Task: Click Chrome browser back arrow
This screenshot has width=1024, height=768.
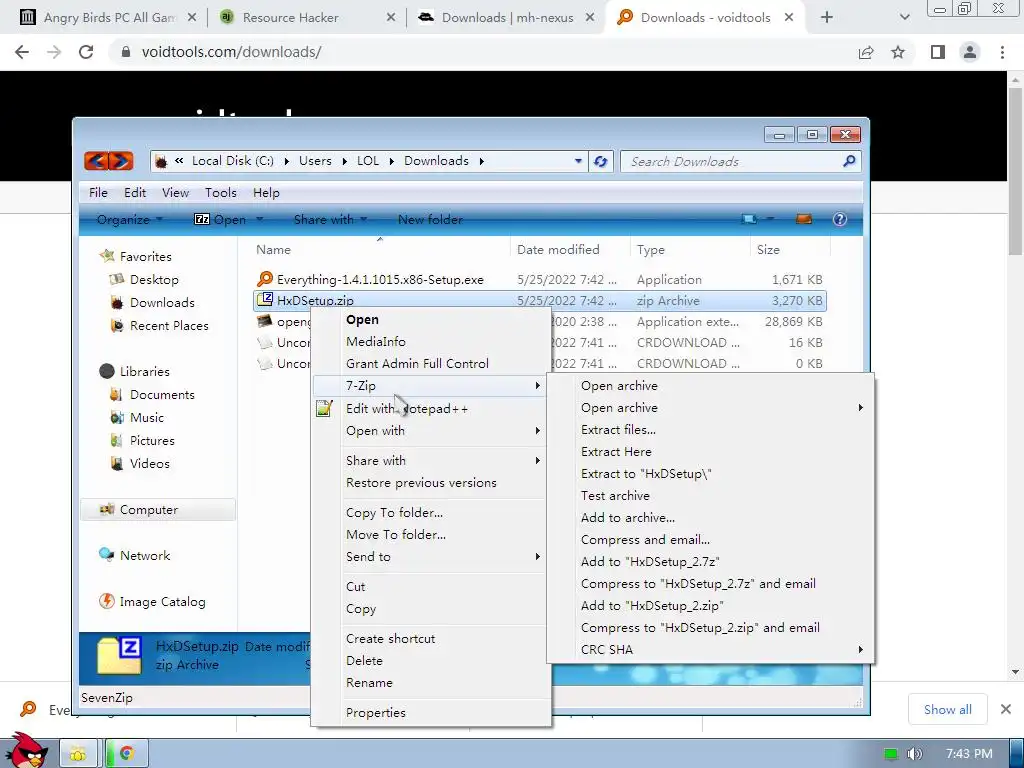Action: click(x=22, y=52)
